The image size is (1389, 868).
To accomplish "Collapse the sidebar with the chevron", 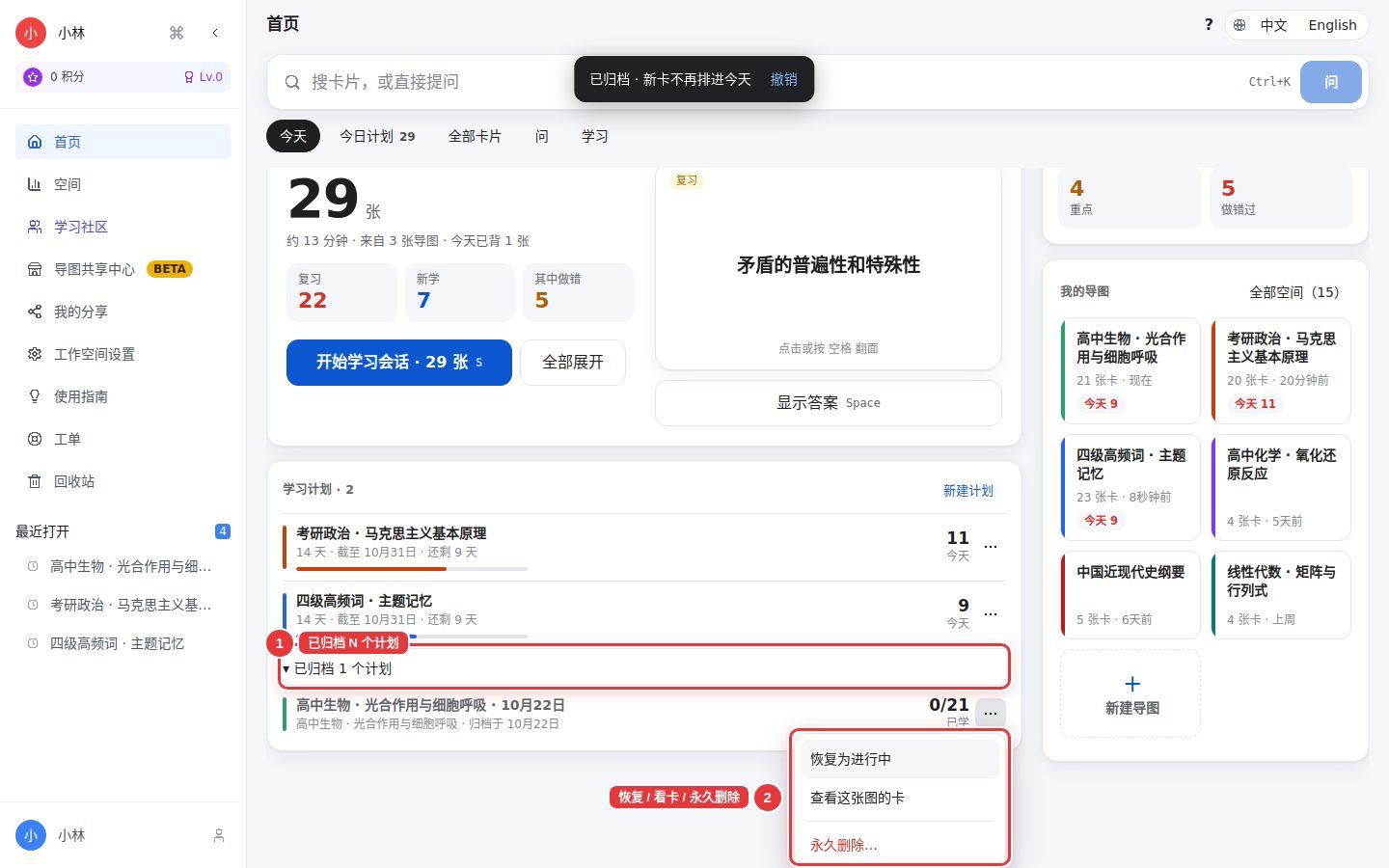I will point(215,33).
